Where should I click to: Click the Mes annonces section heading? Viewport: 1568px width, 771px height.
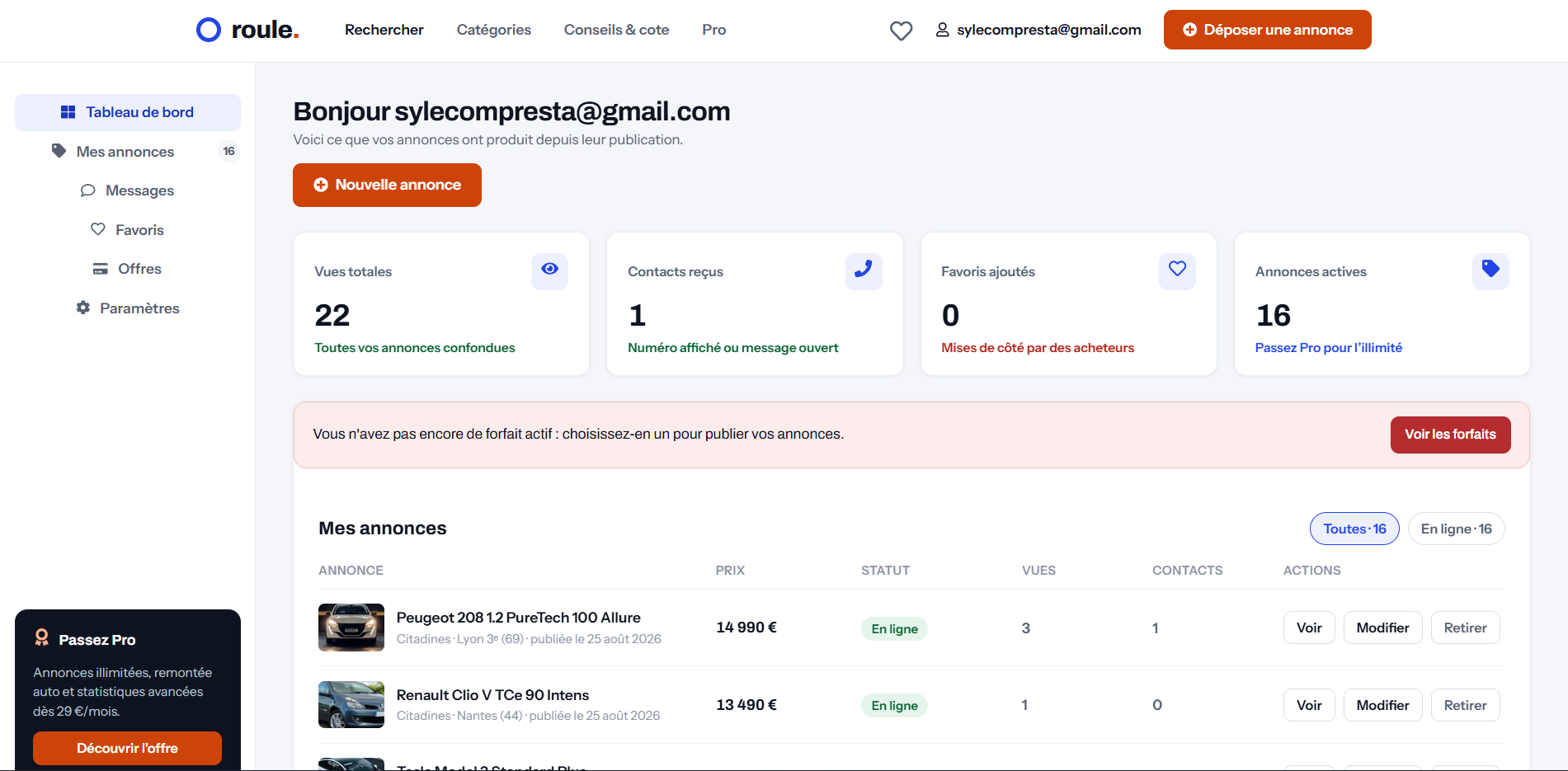coord(383,529)
